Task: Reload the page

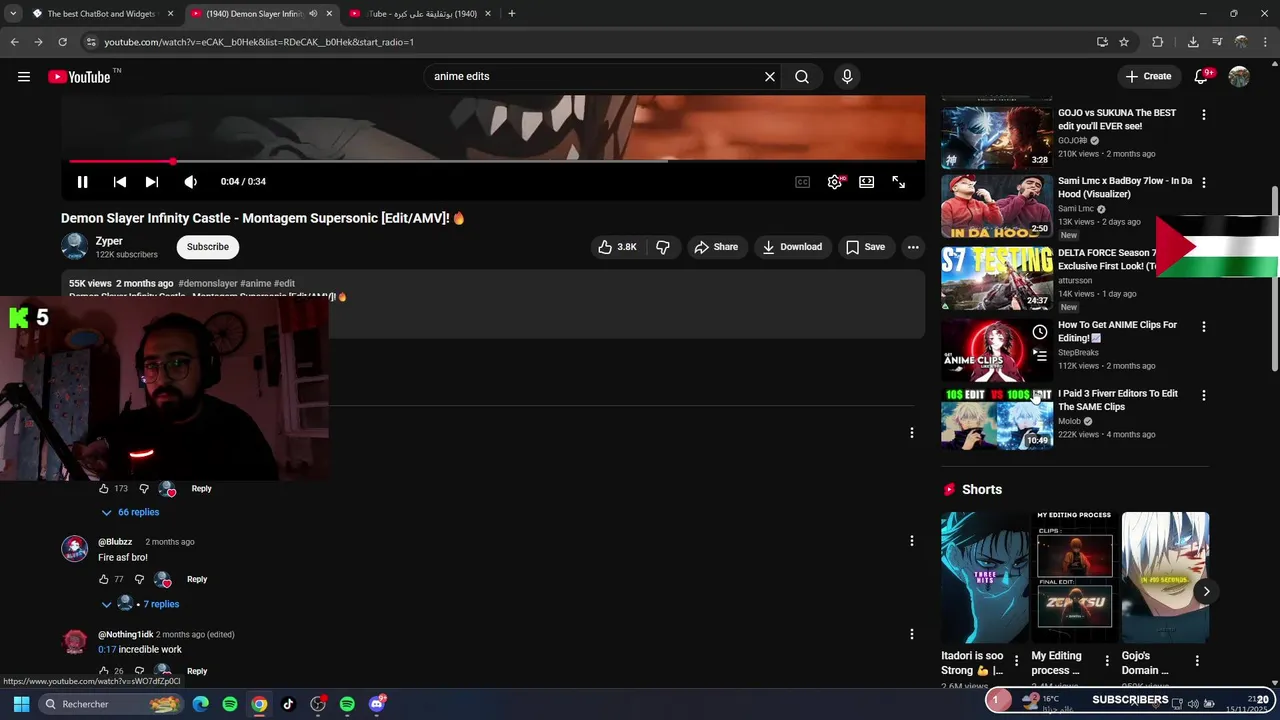Action: (62, 42)
